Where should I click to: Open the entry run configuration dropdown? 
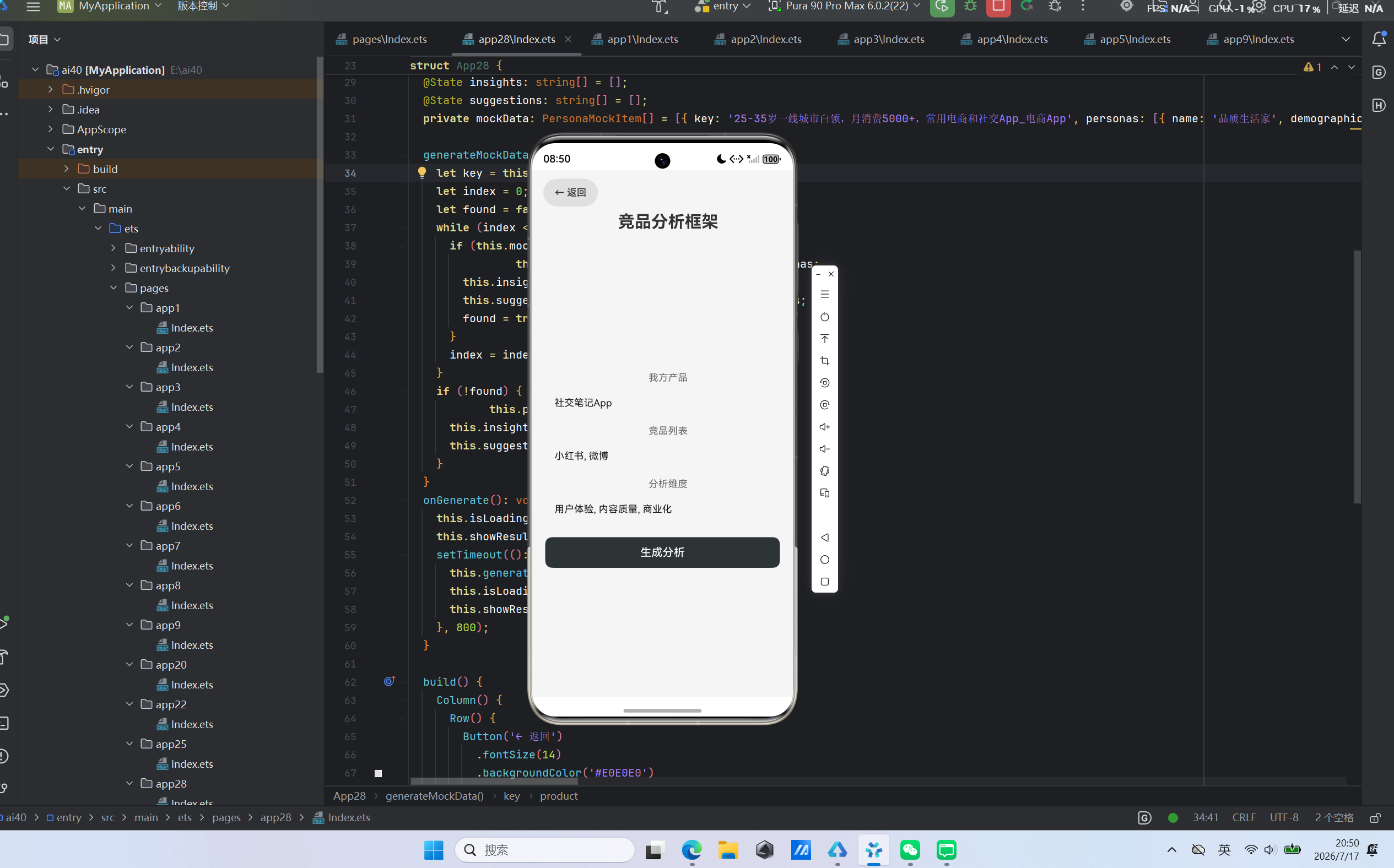[723, 6]
